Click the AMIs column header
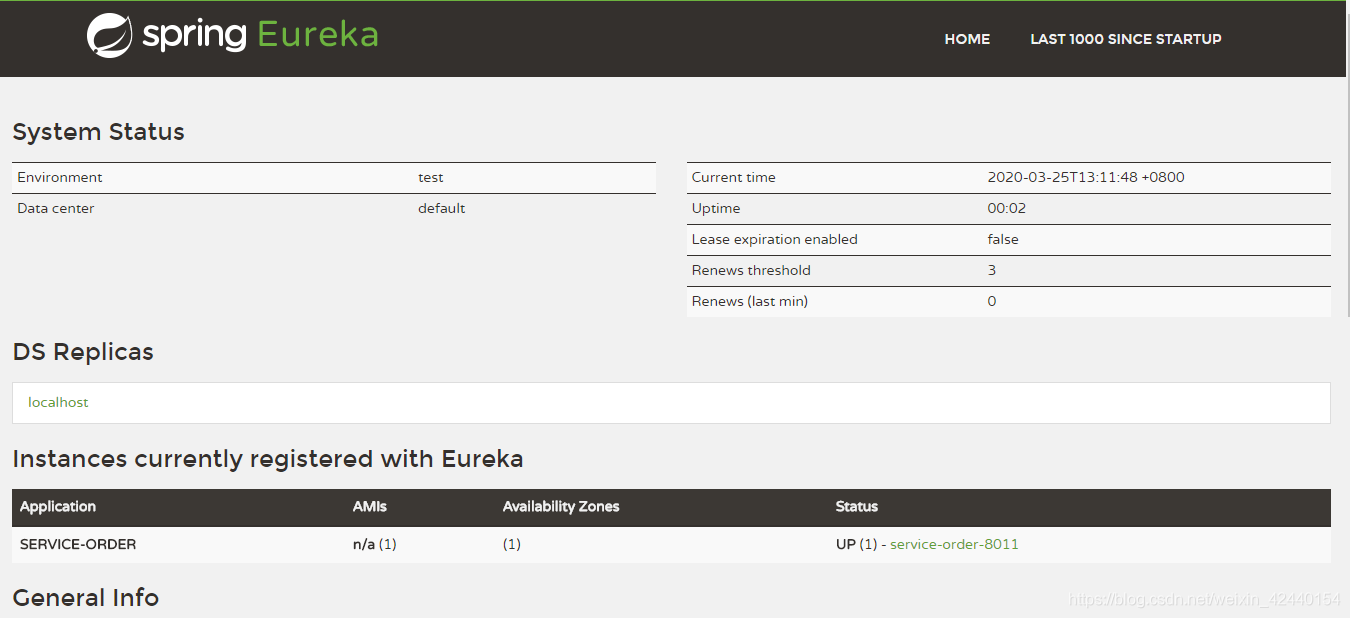 [x=370, y=507]
